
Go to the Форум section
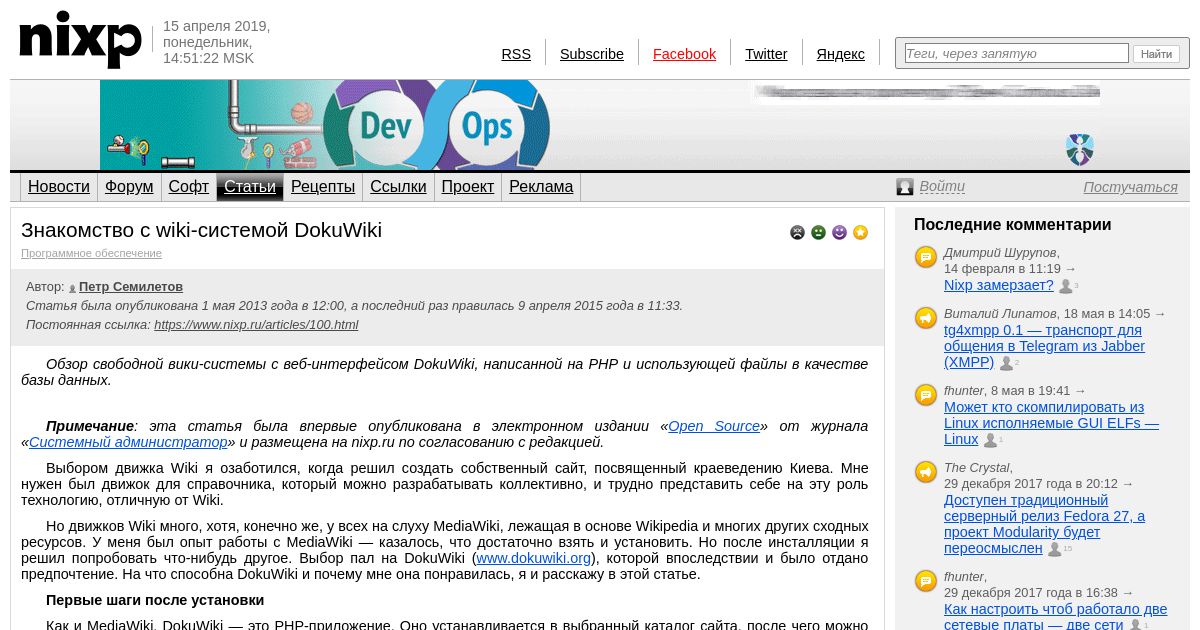pos(129,187)
